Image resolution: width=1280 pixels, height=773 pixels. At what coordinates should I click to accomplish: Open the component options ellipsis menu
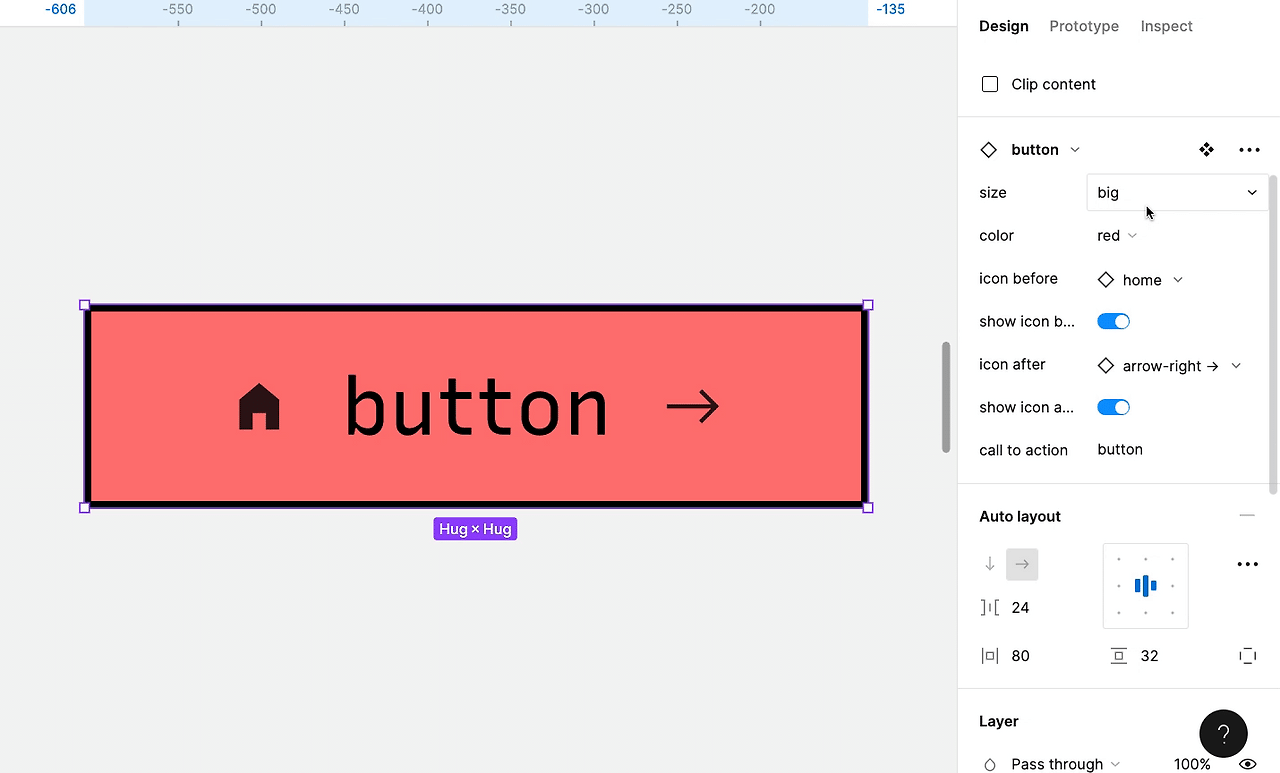(x=1248, y=149)
